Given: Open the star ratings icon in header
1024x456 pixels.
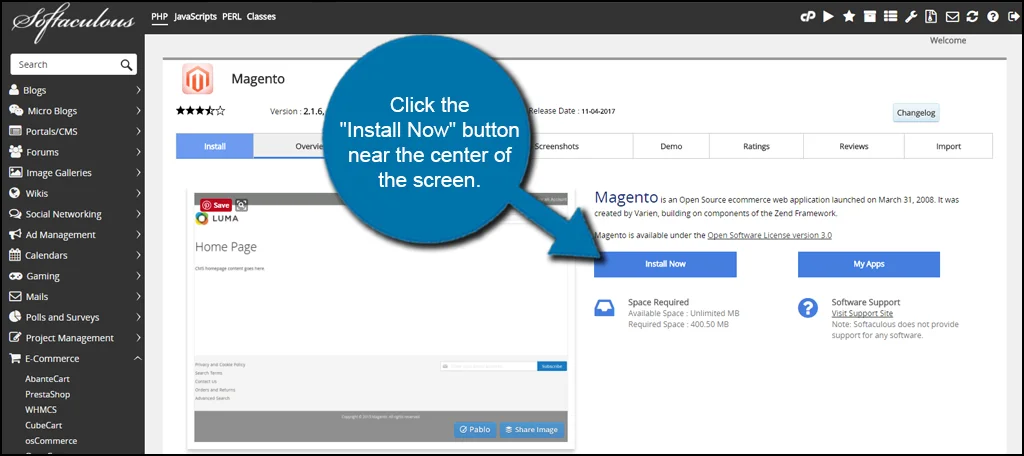Looking at the screenshot, I should pos(849,17).
